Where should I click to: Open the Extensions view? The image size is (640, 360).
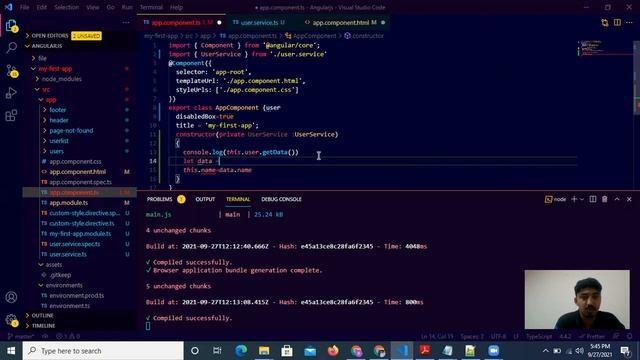11,116
